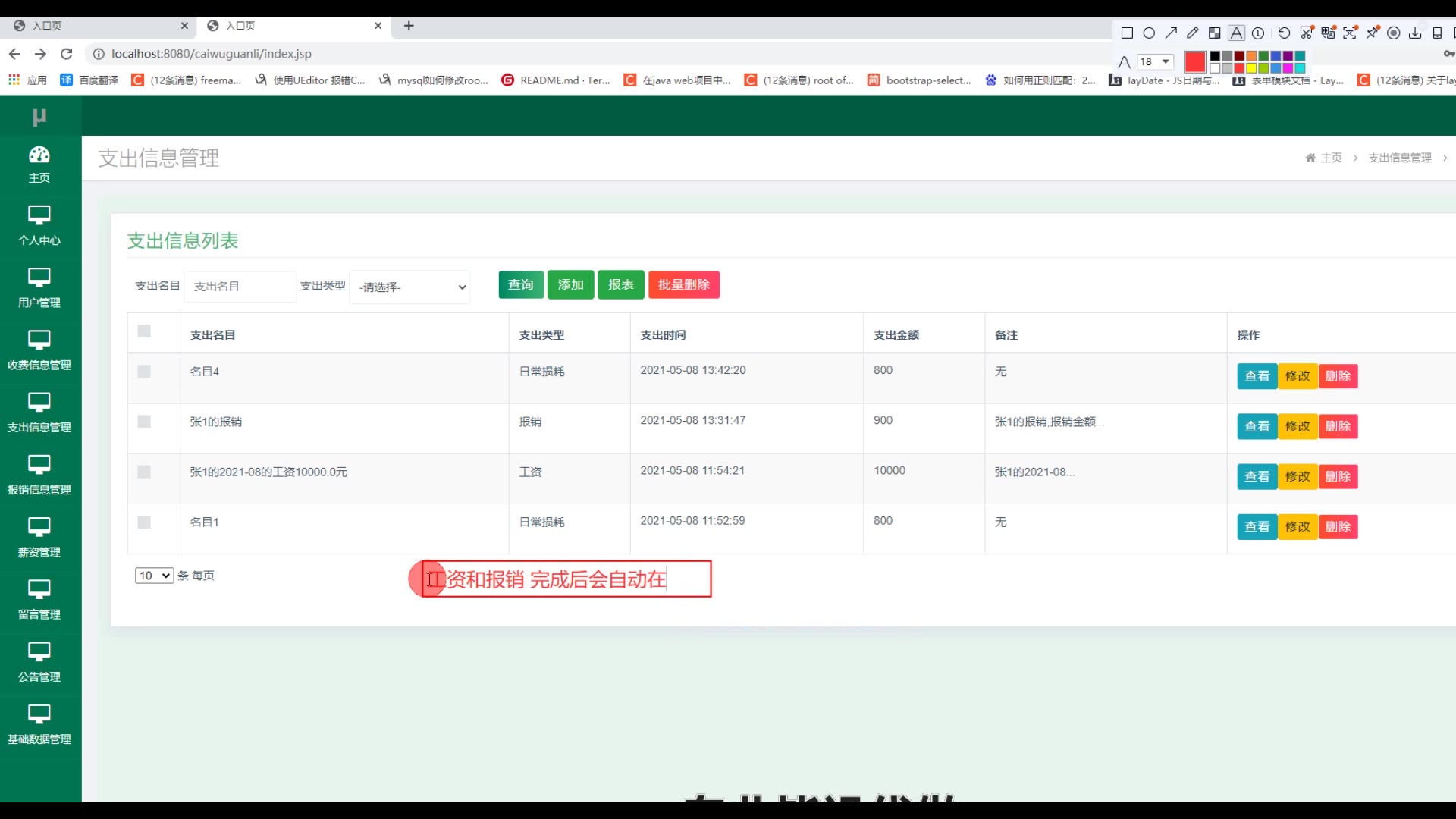Viewport: 1456px width, 819px height.
Task: Click the 薪资管理 monitor icon
Action: (x=39, y=526)
